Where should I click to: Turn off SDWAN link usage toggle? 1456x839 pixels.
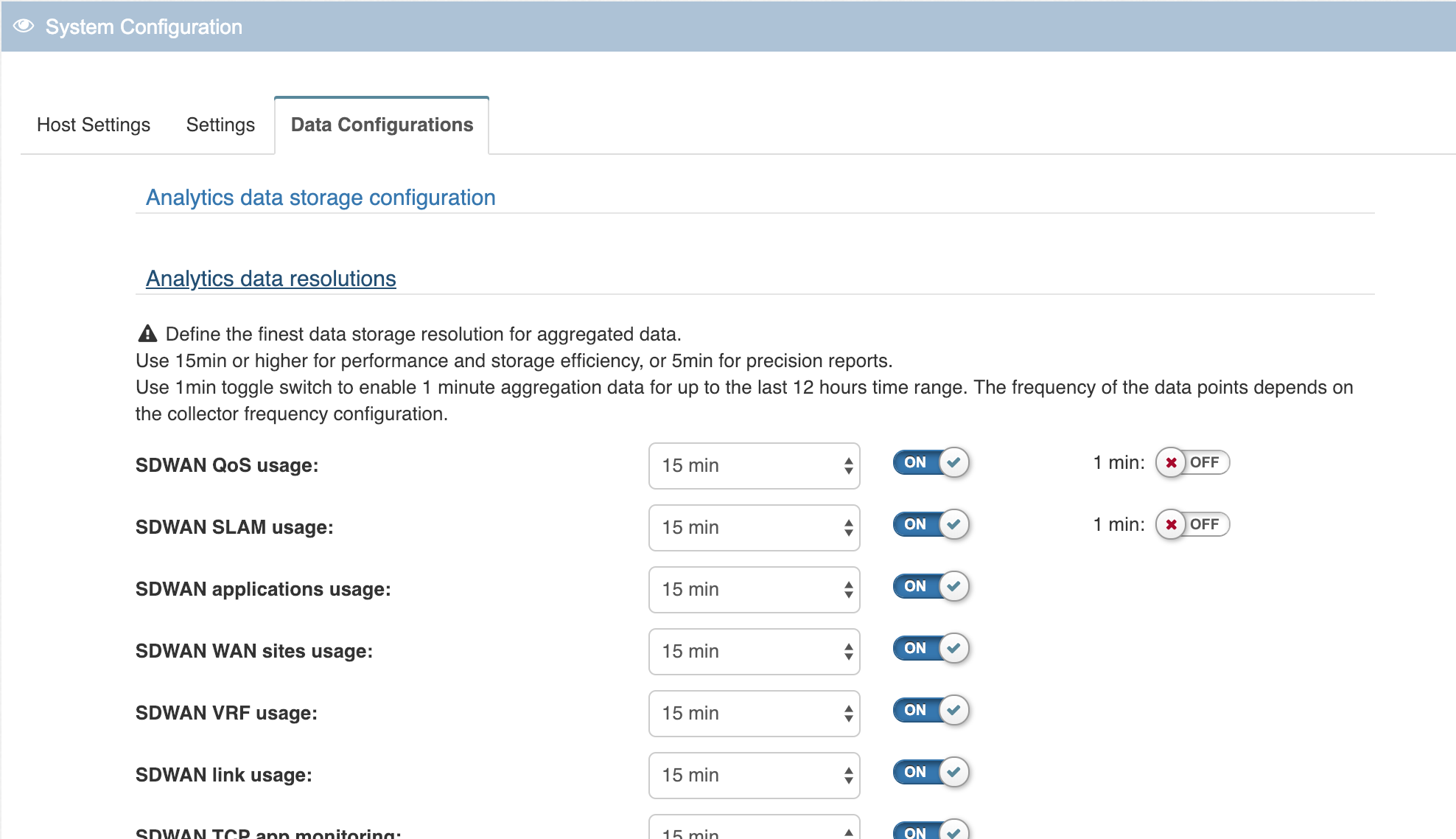tap(931, 772)
